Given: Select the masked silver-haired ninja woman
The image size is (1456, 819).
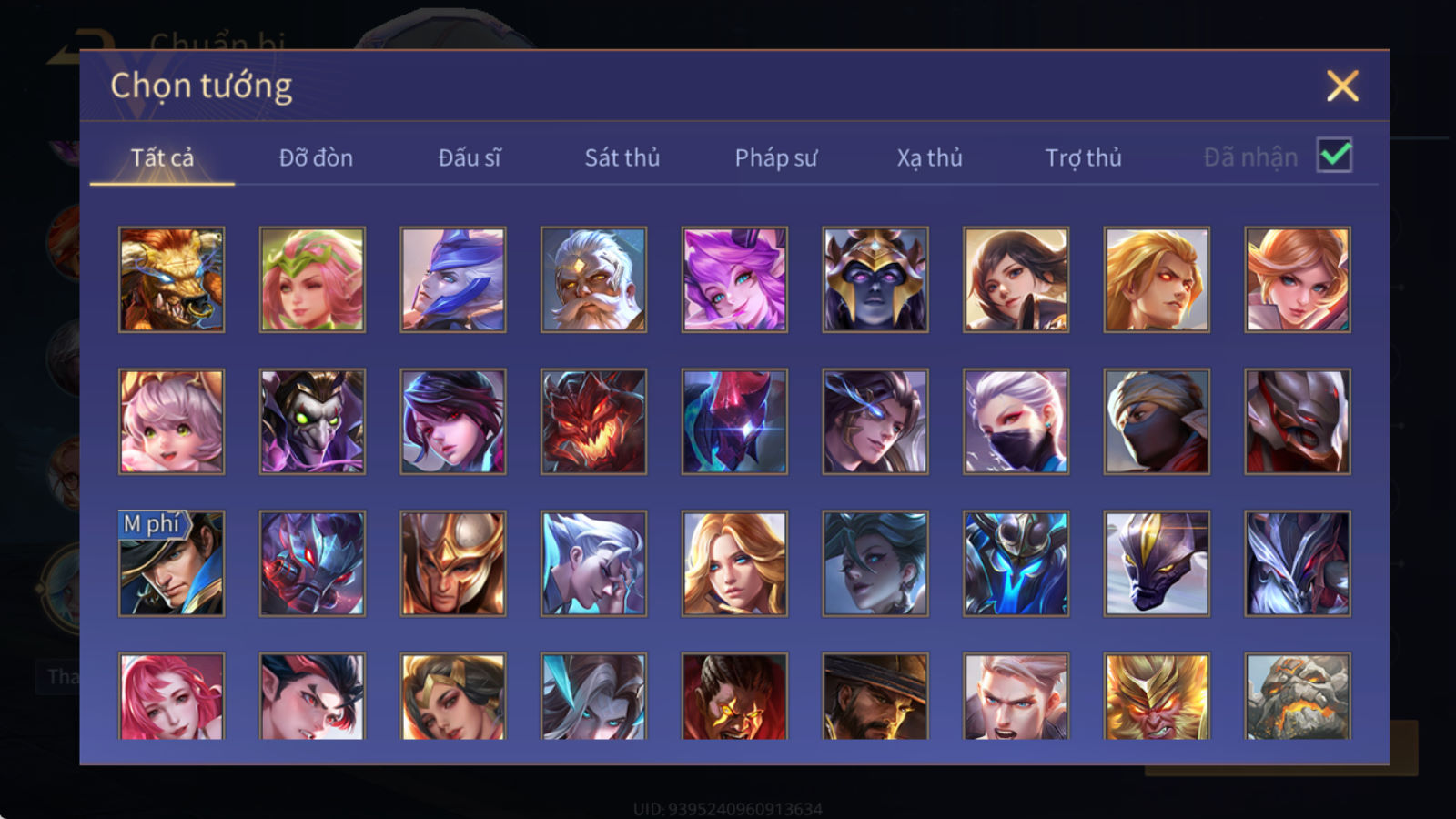Looking at the screenshot, I should coord(1016,421).
